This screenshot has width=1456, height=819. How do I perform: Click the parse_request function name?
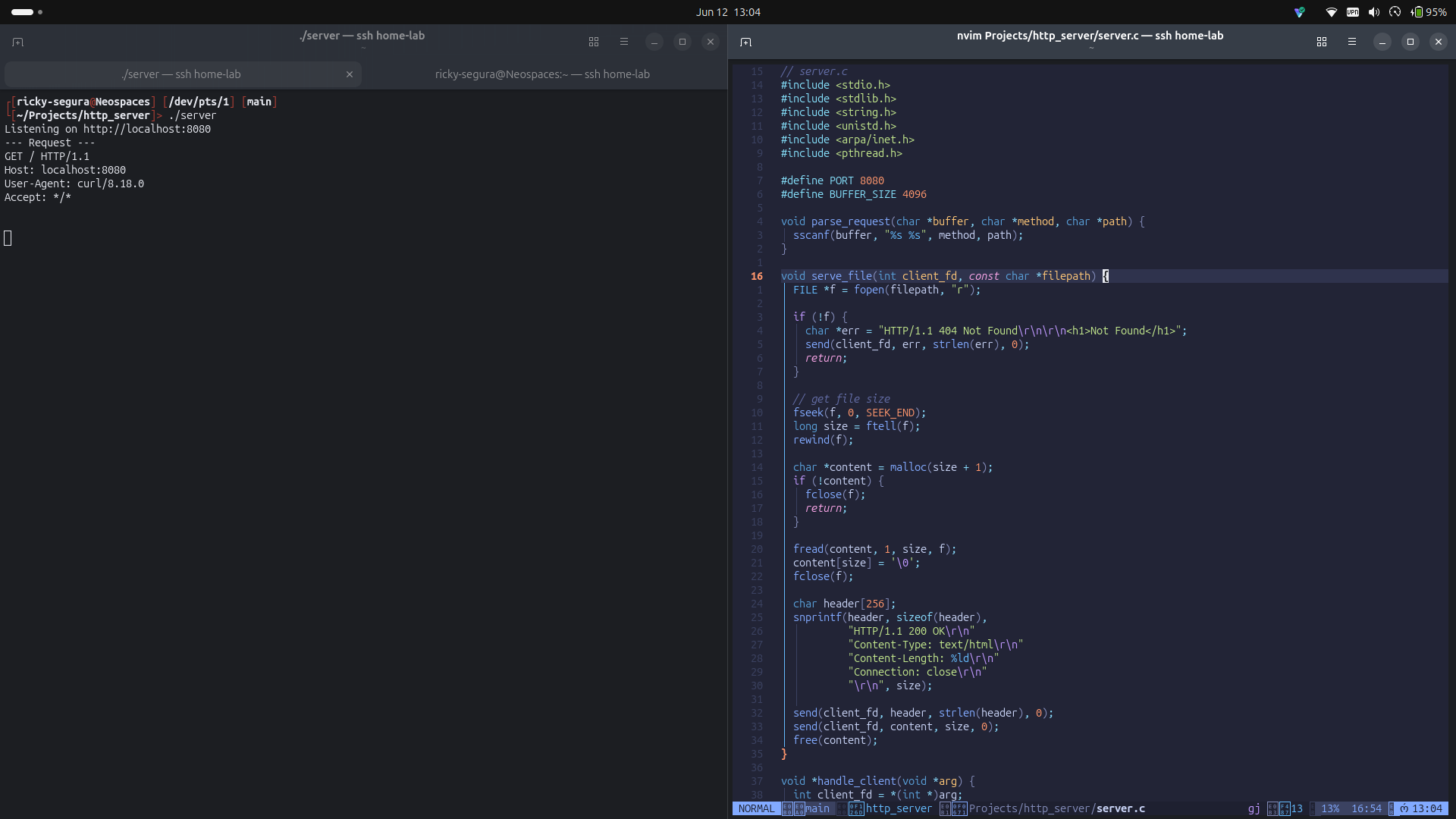click(x=851, y=221)
